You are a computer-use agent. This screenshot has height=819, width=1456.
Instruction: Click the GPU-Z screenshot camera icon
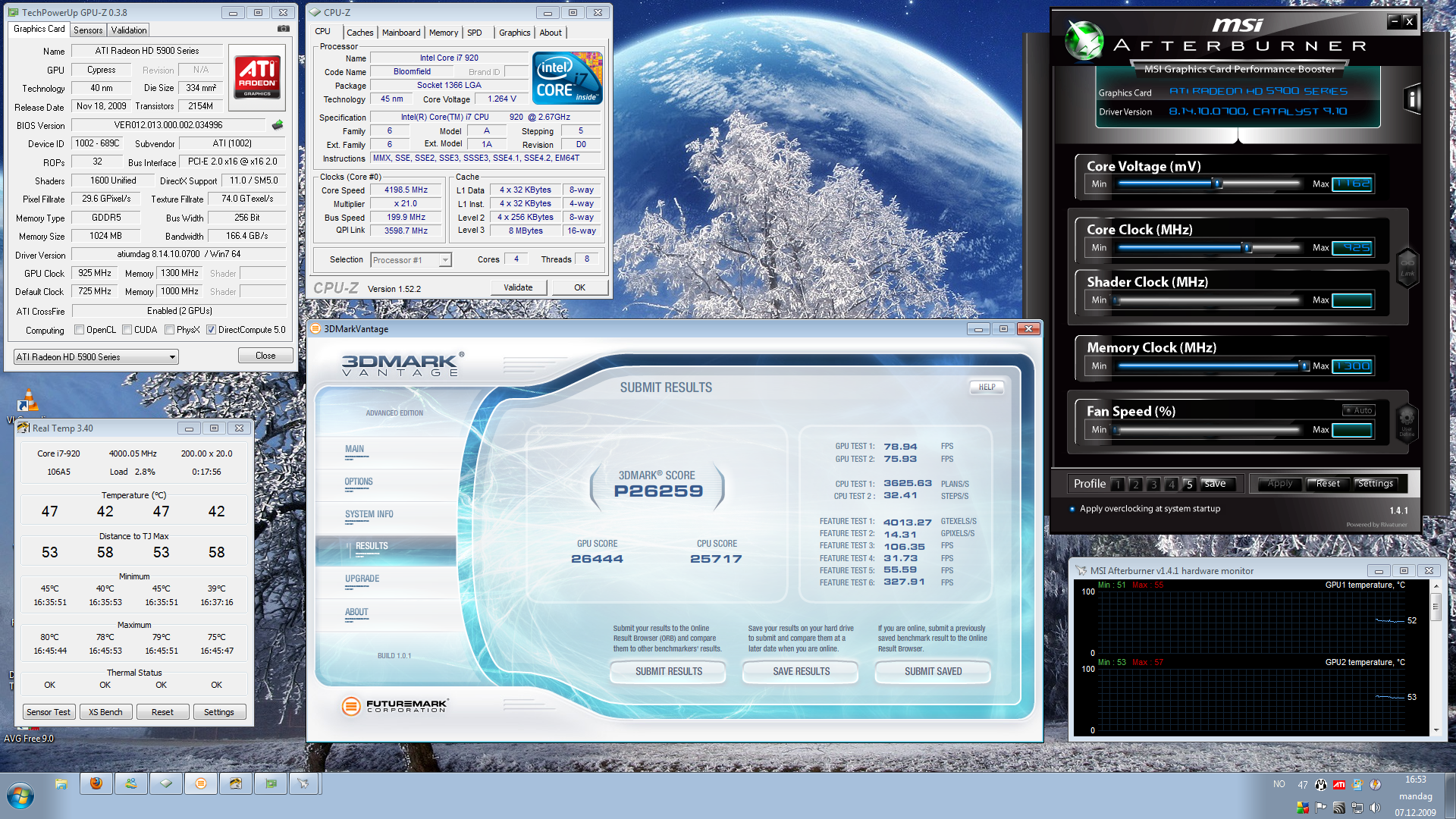pyautogui.click(x=284, y=29)
